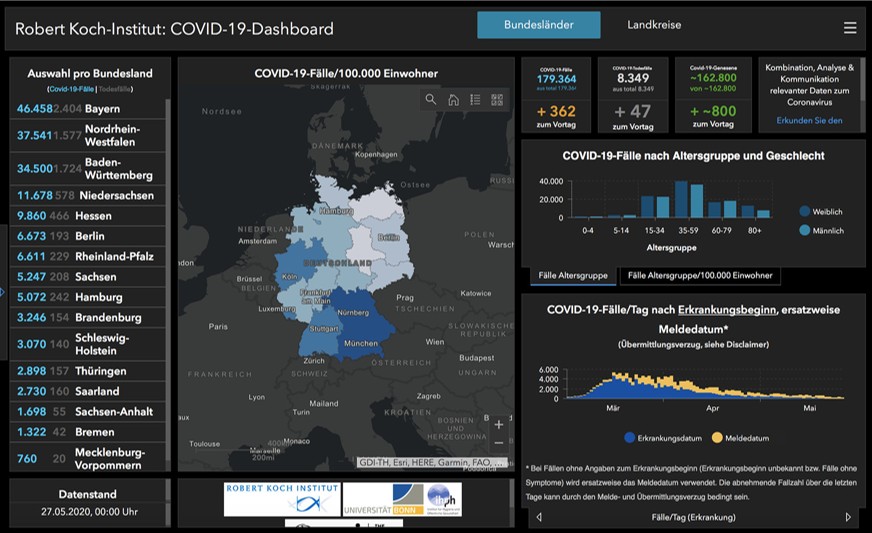Open the basemap gallery grid icon
The image size is (872, 533).
[x=497, y=100]
